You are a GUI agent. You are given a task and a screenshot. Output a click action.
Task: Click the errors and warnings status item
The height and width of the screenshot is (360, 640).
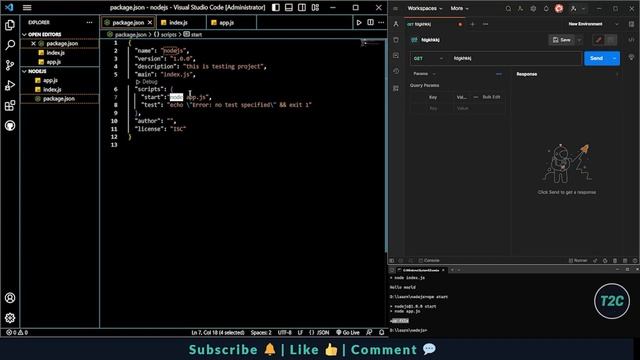pos(17,332)
